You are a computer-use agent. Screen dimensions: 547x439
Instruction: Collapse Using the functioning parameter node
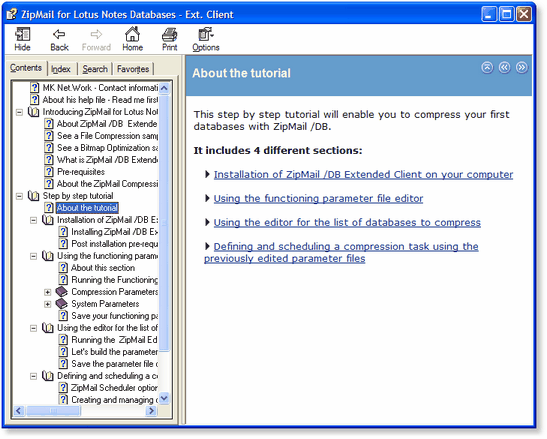coord(33,256)
